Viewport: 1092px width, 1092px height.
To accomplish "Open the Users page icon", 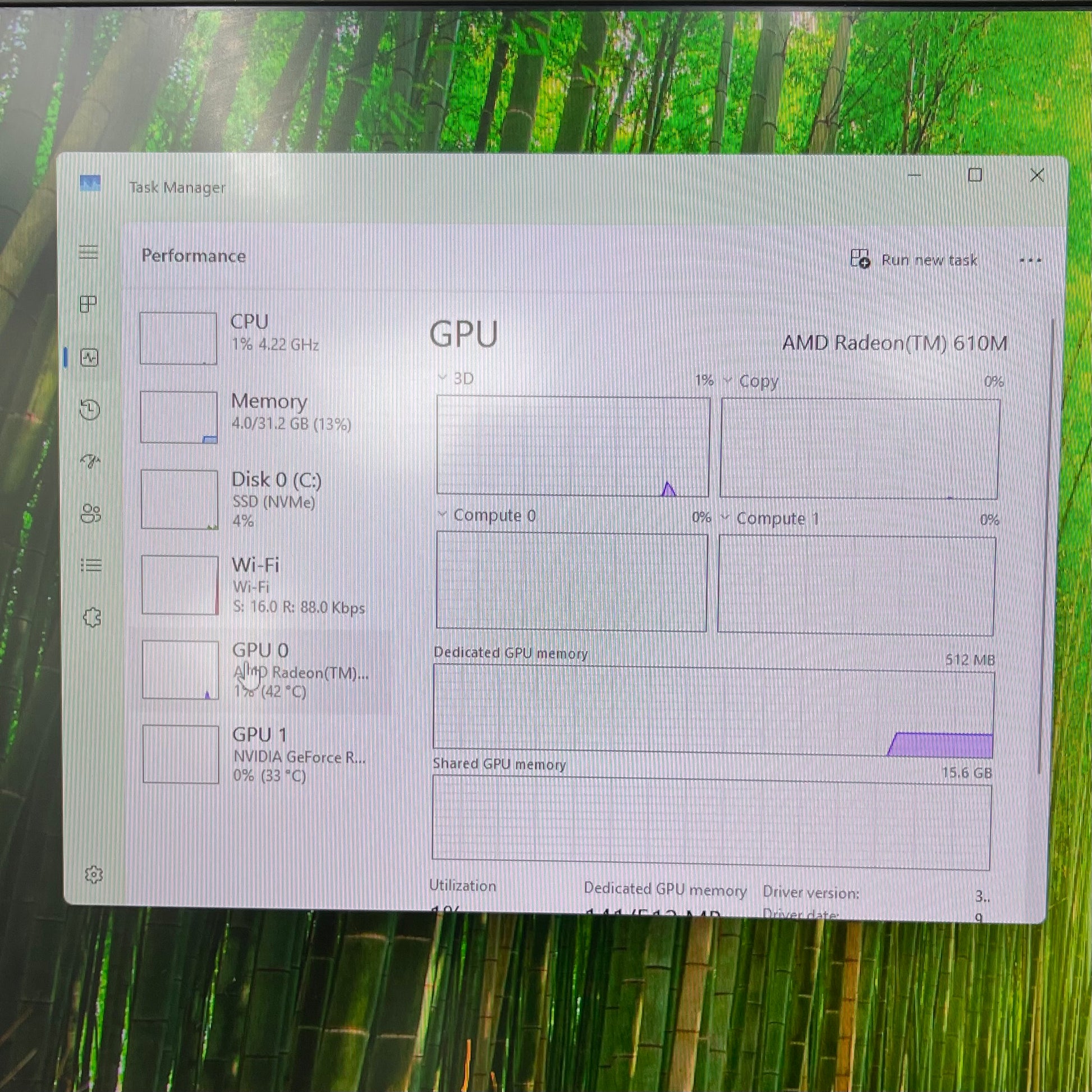I will pos(91,514).
